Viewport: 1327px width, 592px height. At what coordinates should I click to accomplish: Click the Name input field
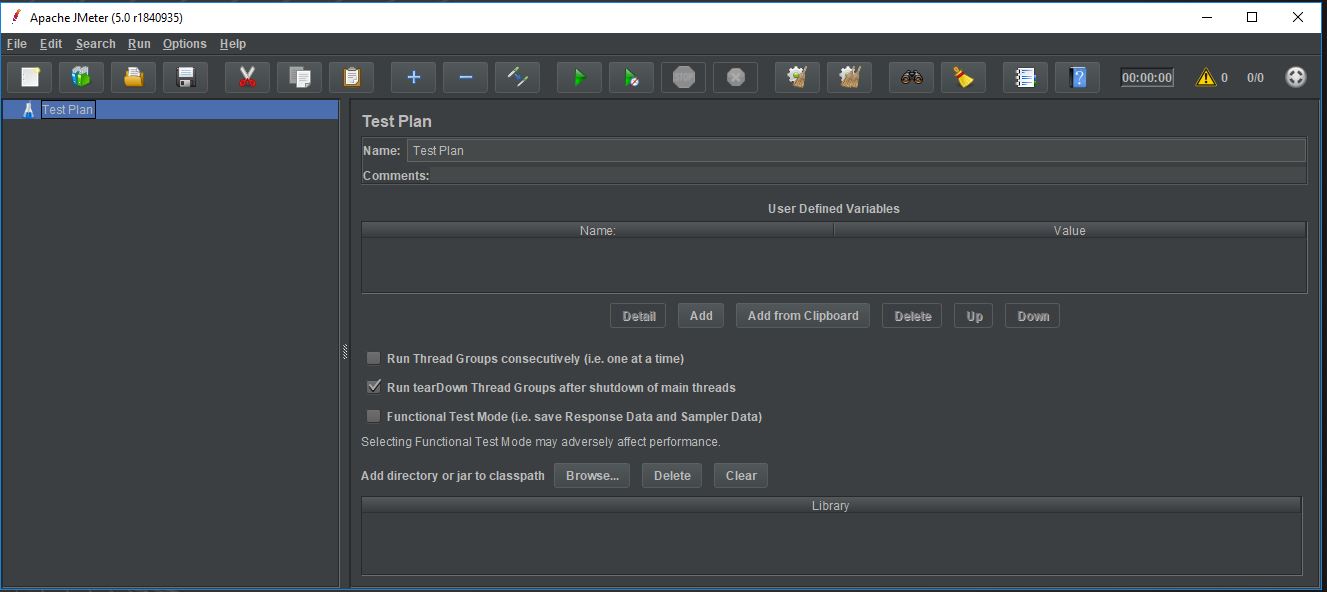pos(856,150)
